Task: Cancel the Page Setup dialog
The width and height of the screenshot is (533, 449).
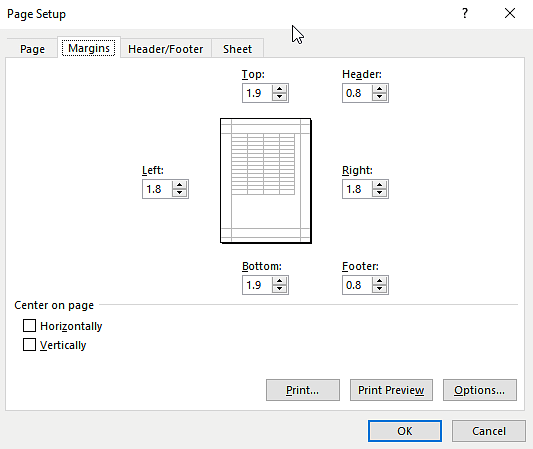Action: click(489, 431)
